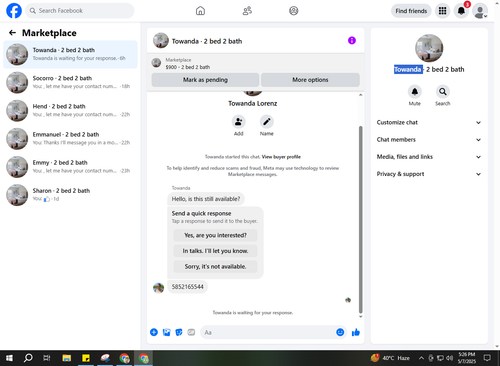Attach a photo in message composer
Screen dimensions: 500x366
click(x=166, y=332)
